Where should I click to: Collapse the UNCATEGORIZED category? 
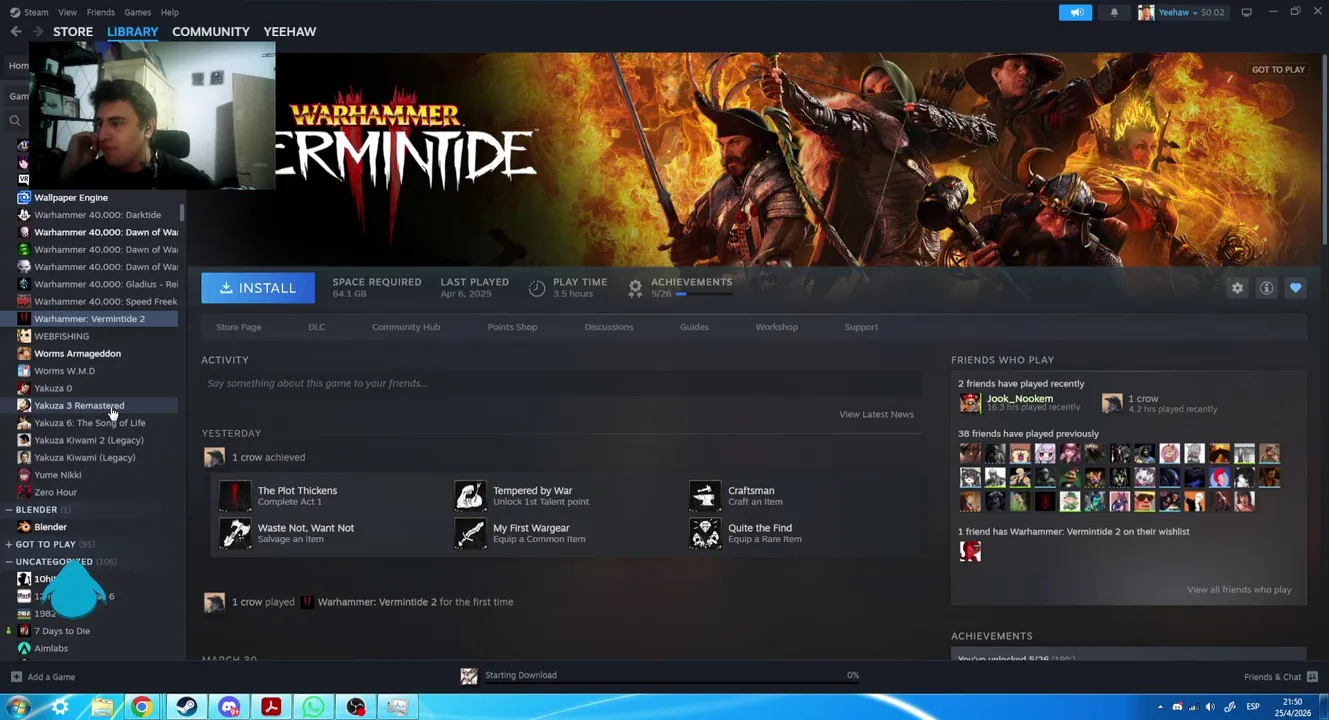pyautogui.click(x=9, y=562)
